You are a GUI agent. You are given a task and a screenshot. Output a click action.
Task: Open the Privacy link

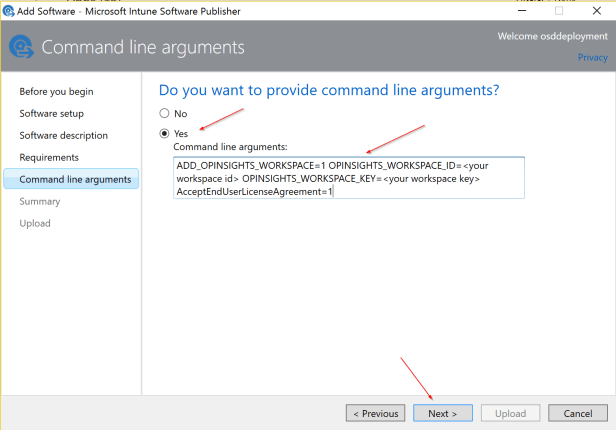592,57
